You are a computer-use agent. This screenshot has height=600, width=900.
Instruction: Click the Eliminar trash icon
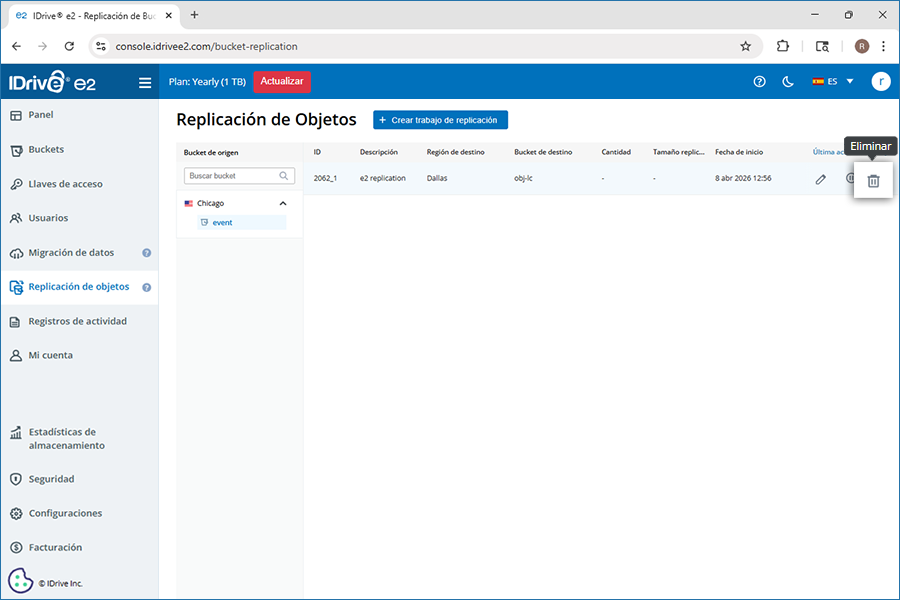coord(873,181)
